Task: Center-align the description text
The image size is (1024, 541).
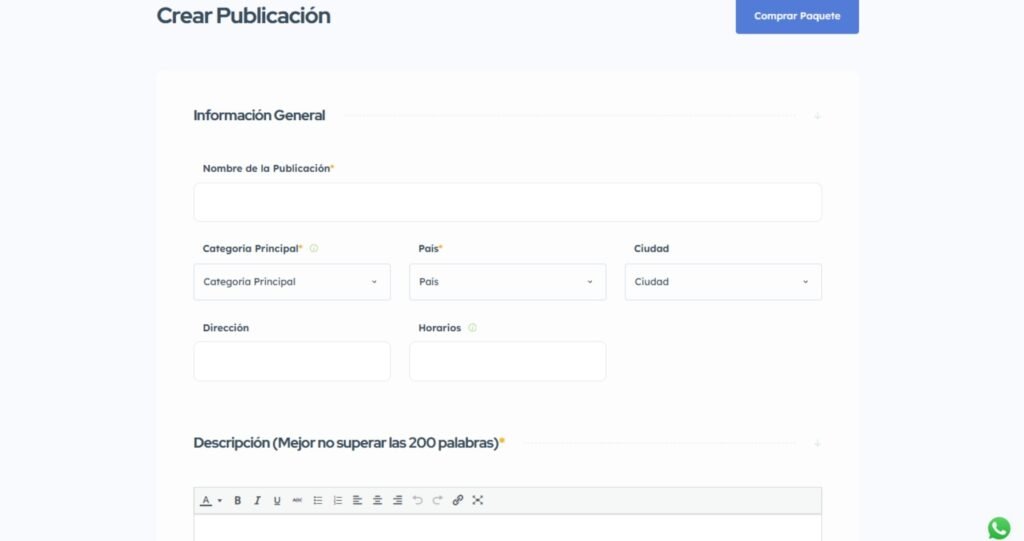Action: coord(377,500)
